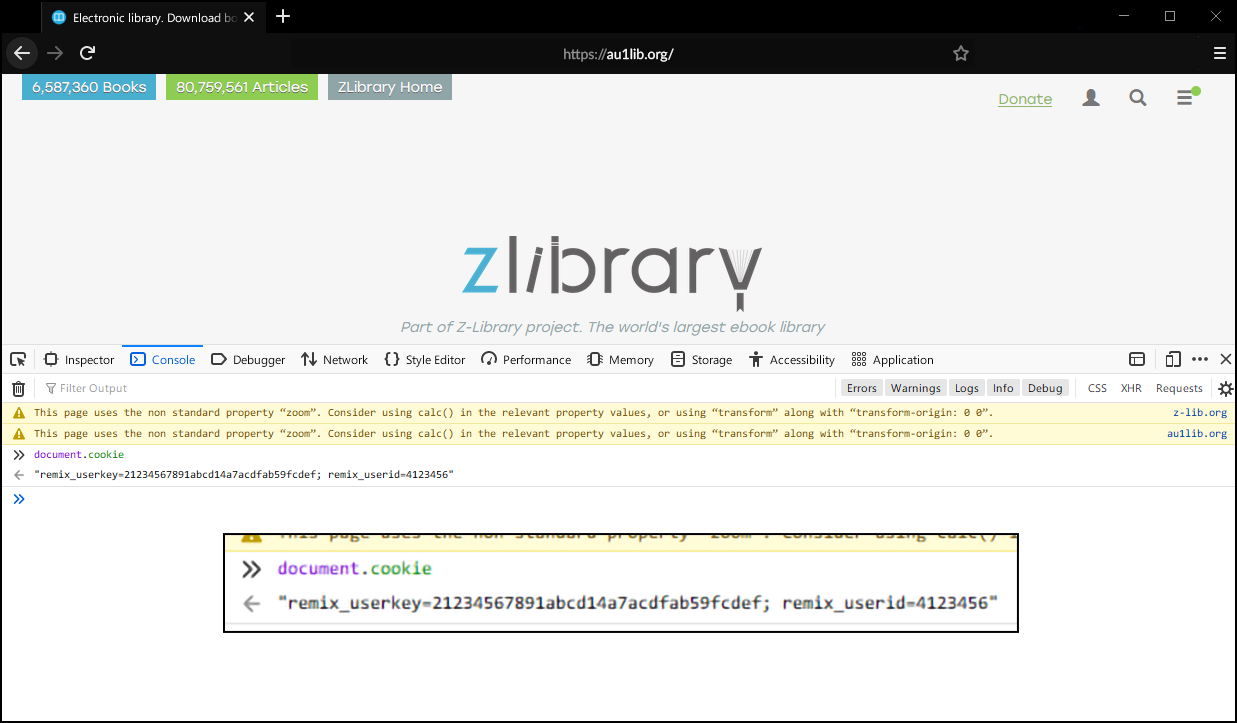Open a new tab with the plus button

[283, 16]
